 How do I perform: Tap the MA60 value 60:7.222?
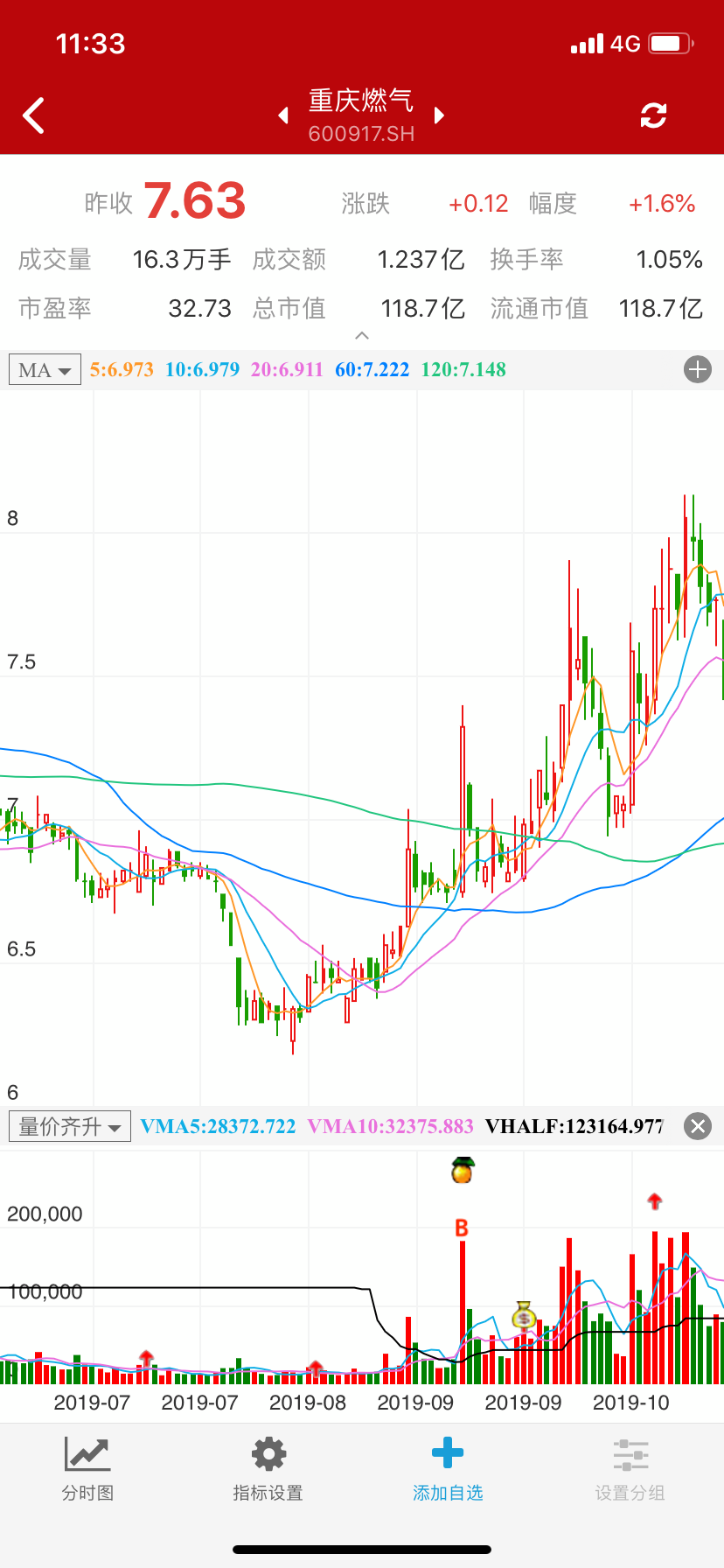pos(372,369)
